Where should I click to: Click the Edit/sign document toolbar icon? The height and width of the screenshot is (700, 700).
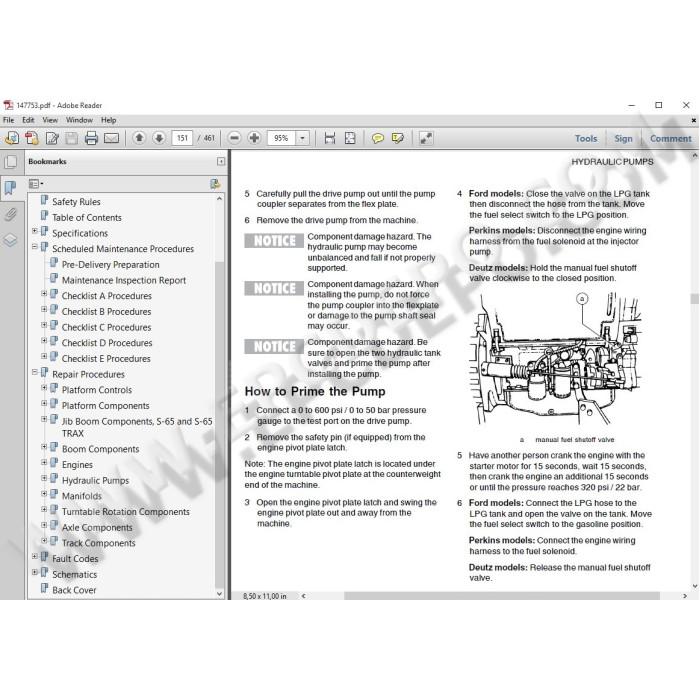tap(52, 138)
